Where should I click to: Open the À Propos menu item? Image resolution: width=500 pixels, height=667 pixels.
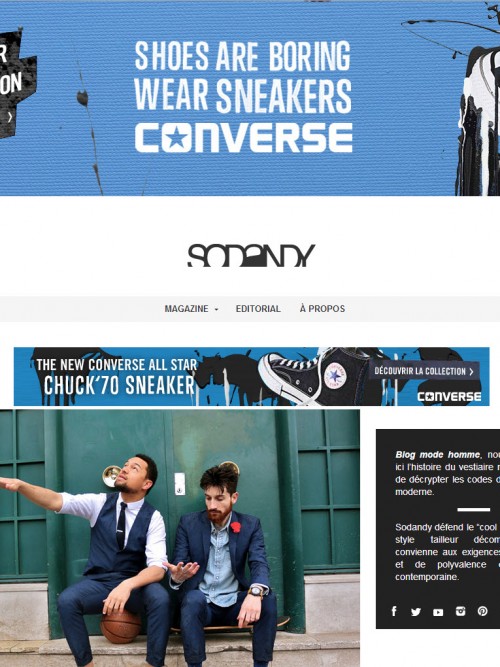(322, 309)
